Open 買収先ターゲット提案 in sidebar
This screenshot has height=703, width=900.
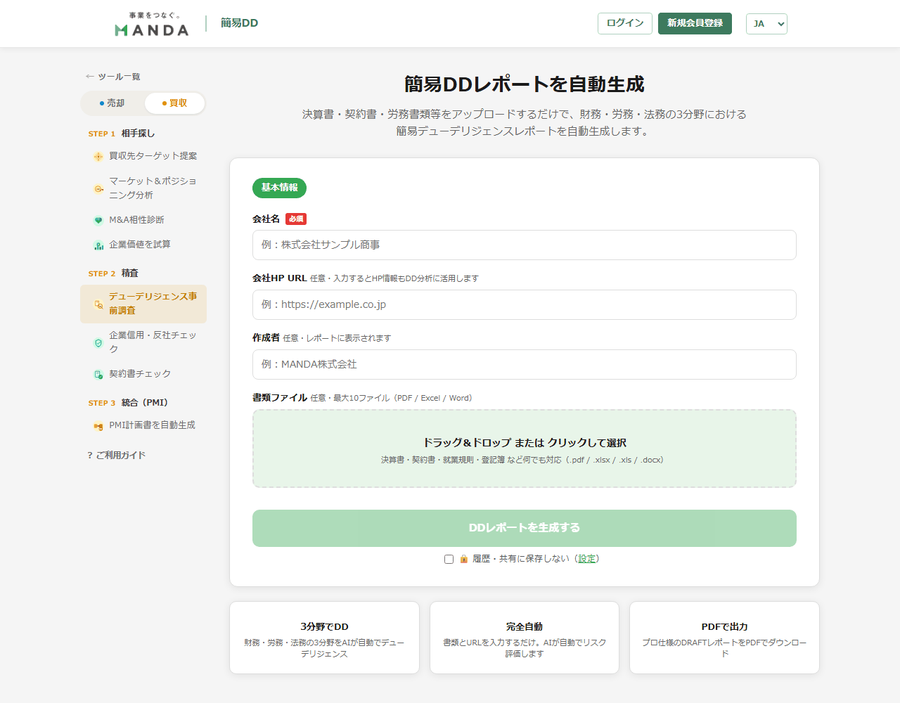click(143, 156)
